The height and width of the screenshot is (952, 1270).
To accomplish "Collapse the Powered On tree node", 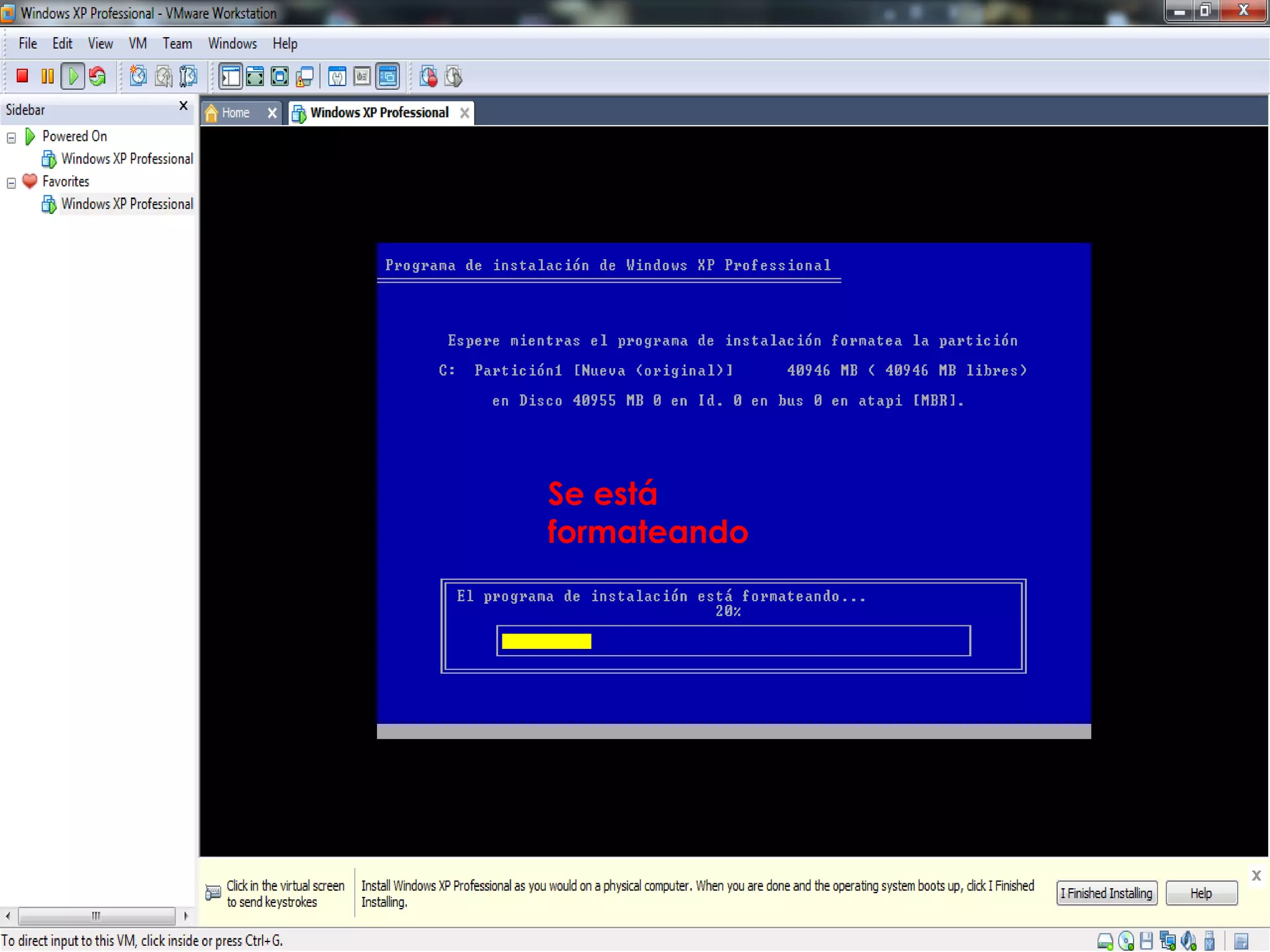I will click(11, 138).
